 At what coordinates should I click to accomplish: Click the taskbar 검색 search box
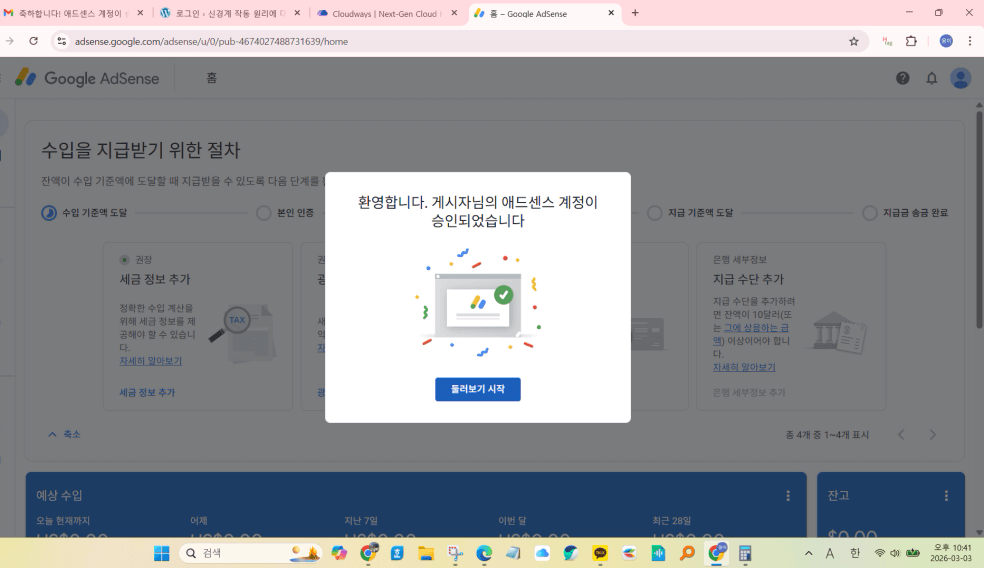pyautogui.click(x=251, y=553)
